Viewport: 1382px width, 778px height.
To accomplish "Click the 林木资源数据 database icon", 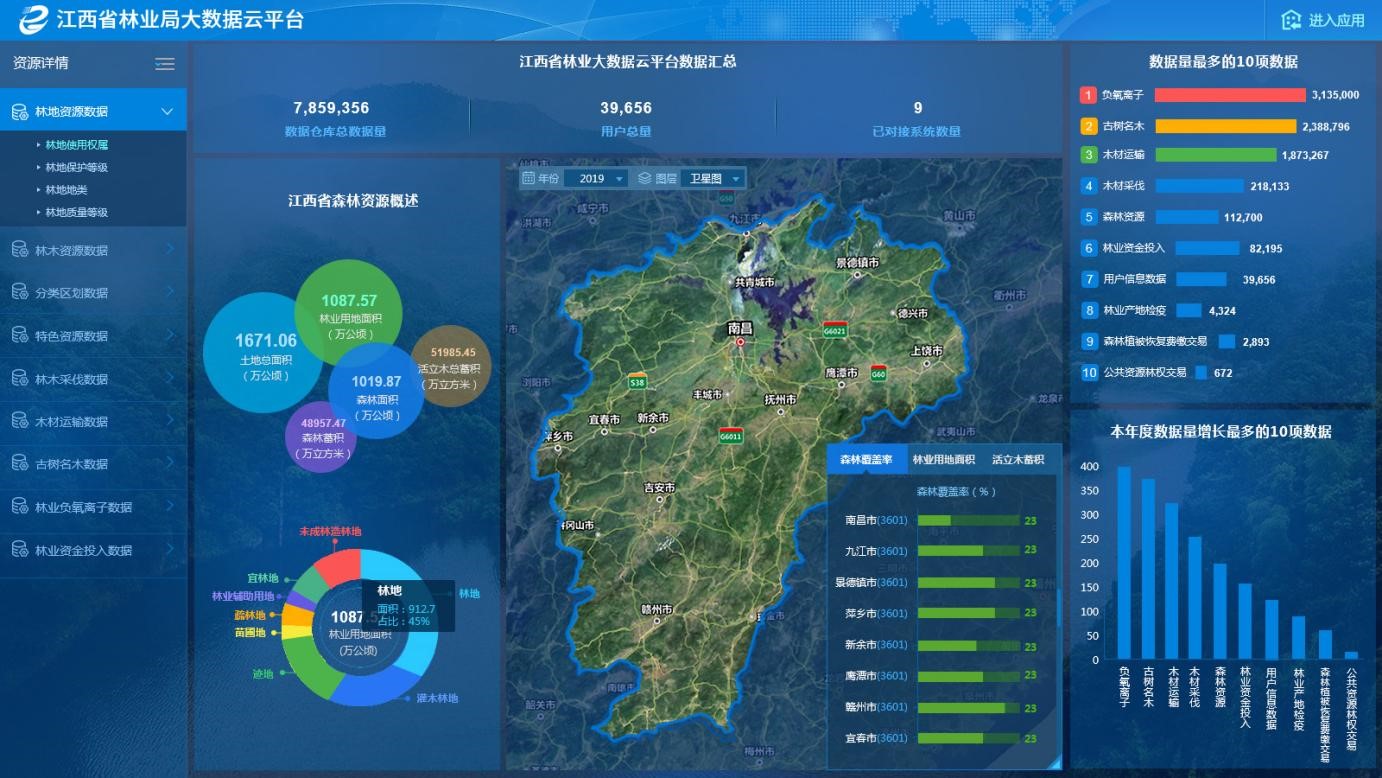I will click(20, 250).
